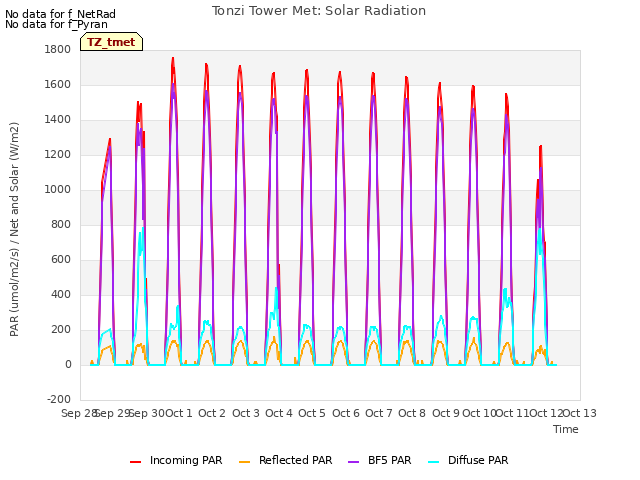
Task: Click the Oct 1 x-axis date label
Action: tap(179, 413)
